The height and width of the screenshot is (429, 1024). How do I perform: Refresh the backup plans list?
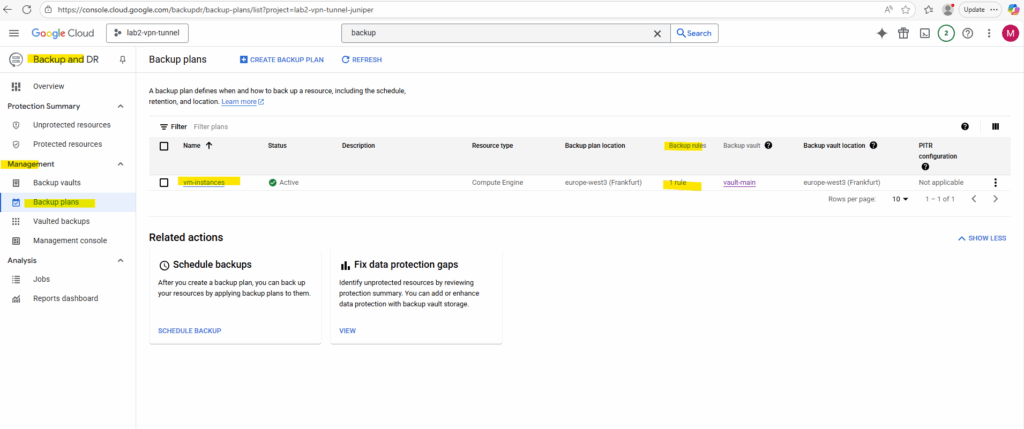362,60
